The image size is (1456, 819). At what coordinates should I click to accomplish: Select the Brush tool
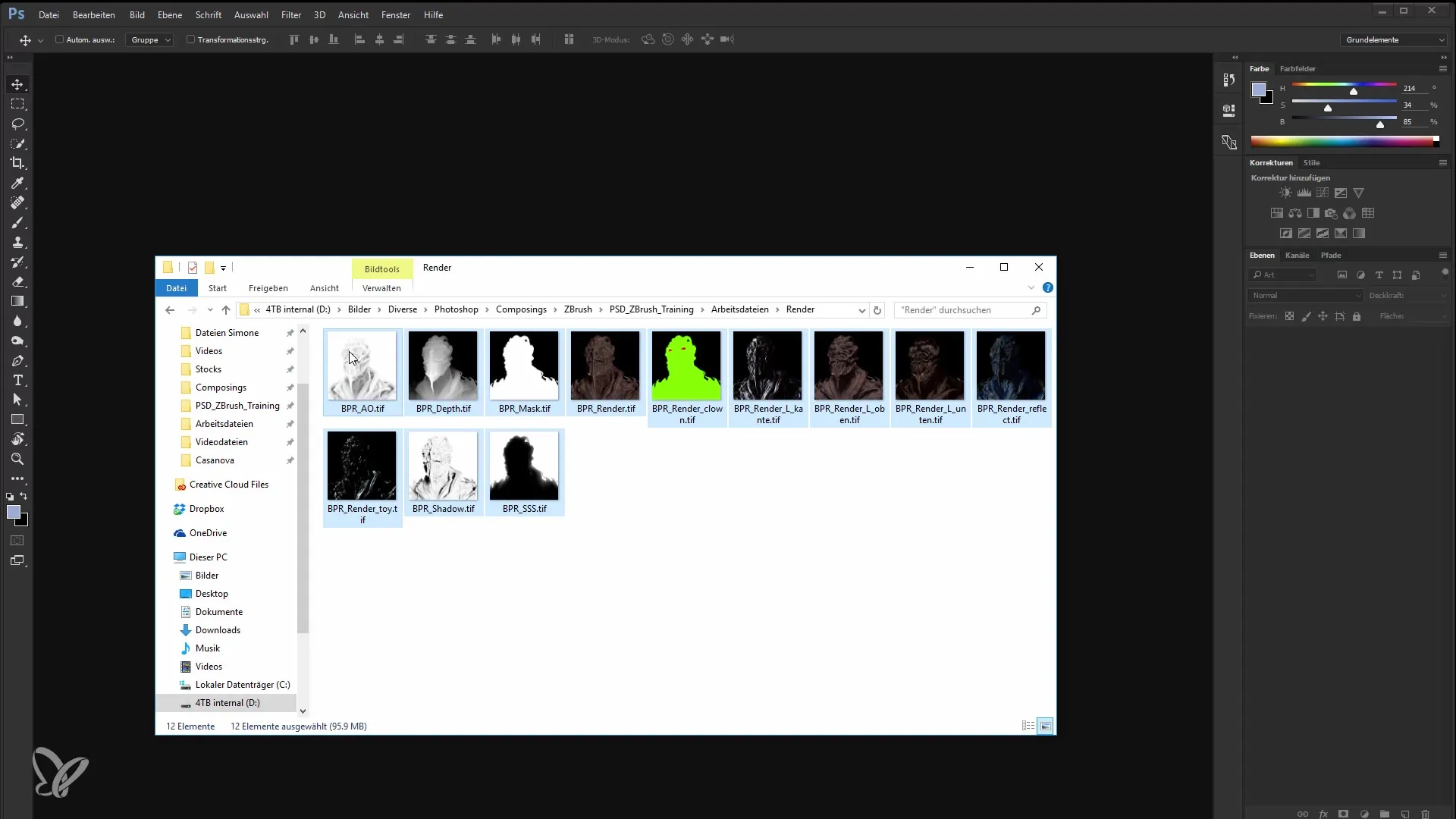[18, 222]
